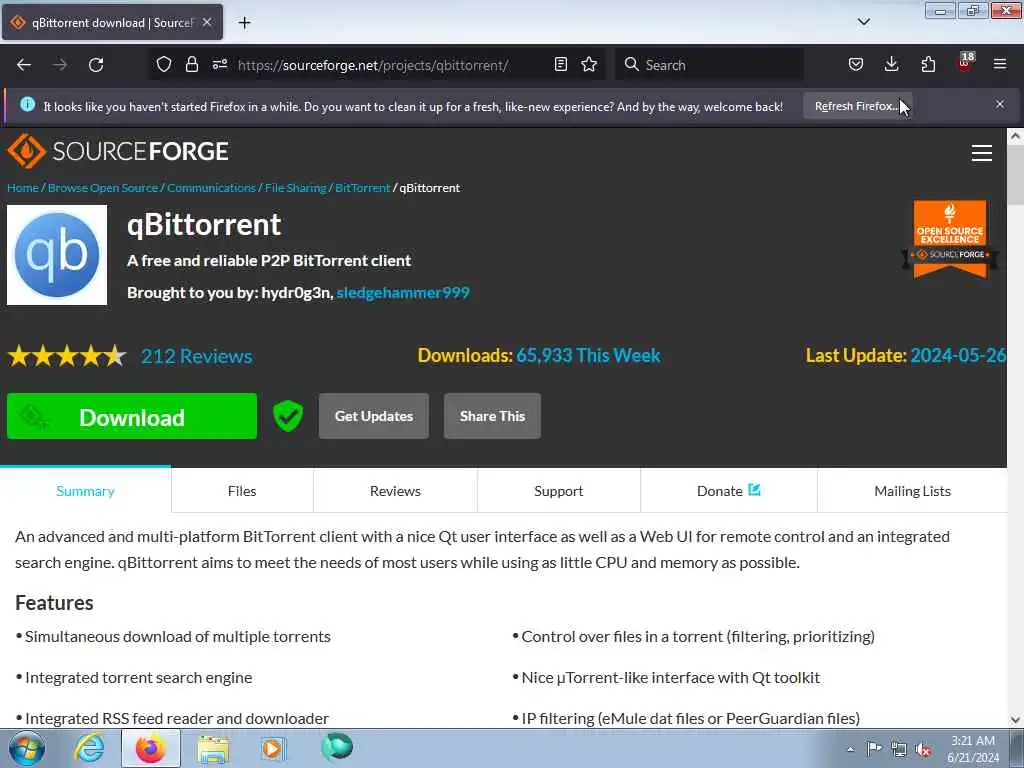Click the rating stars

[67, 356]
